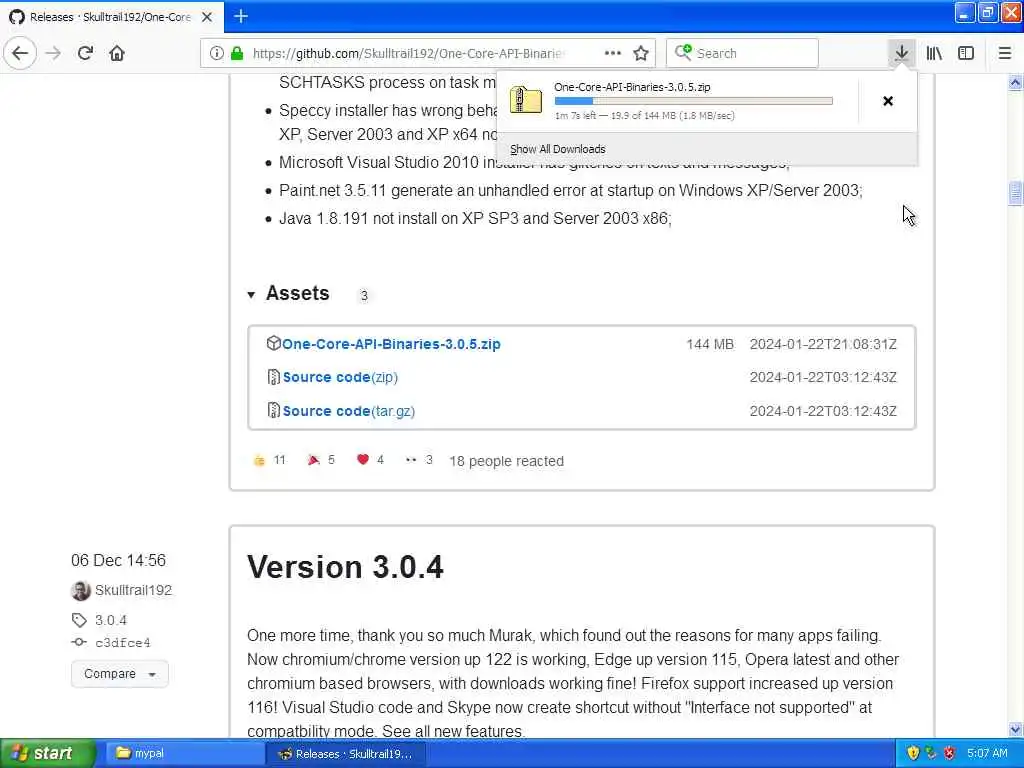Open the Version 3.0.4 release heading
Screen dimensions: 1024x768
pyautogui.click(x=345, y=566)
